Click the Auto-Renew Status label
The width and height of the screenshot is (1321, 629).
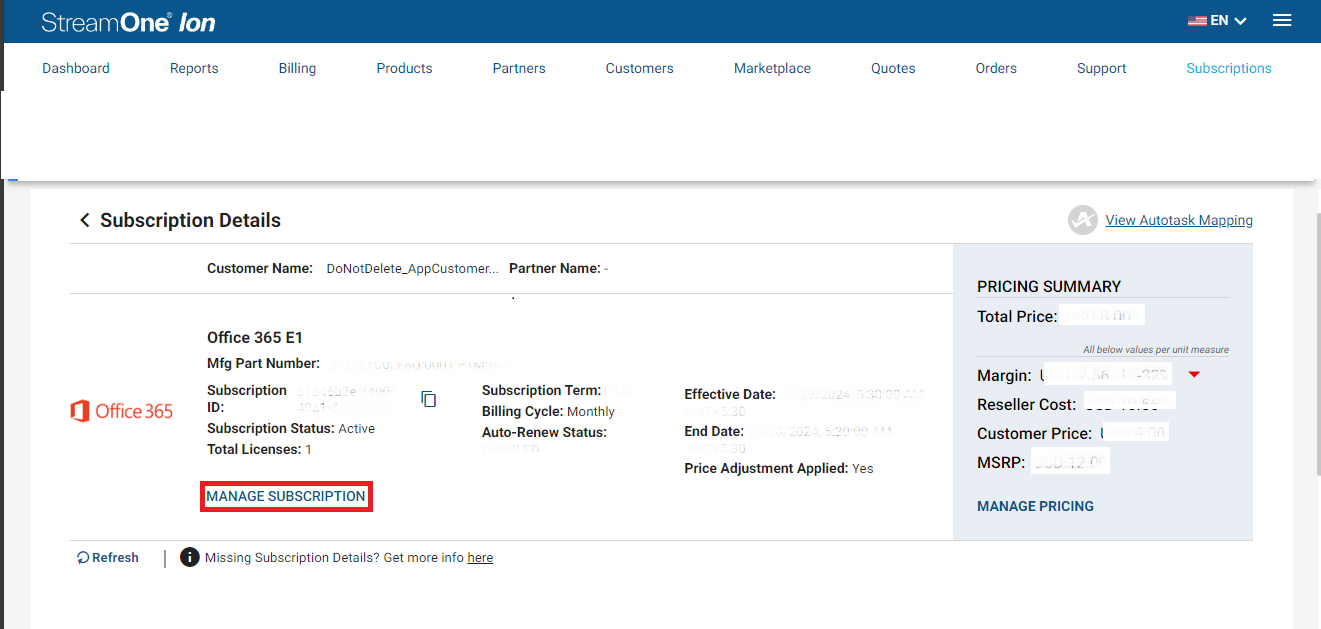pyautogui.click(x=544, y=432)
